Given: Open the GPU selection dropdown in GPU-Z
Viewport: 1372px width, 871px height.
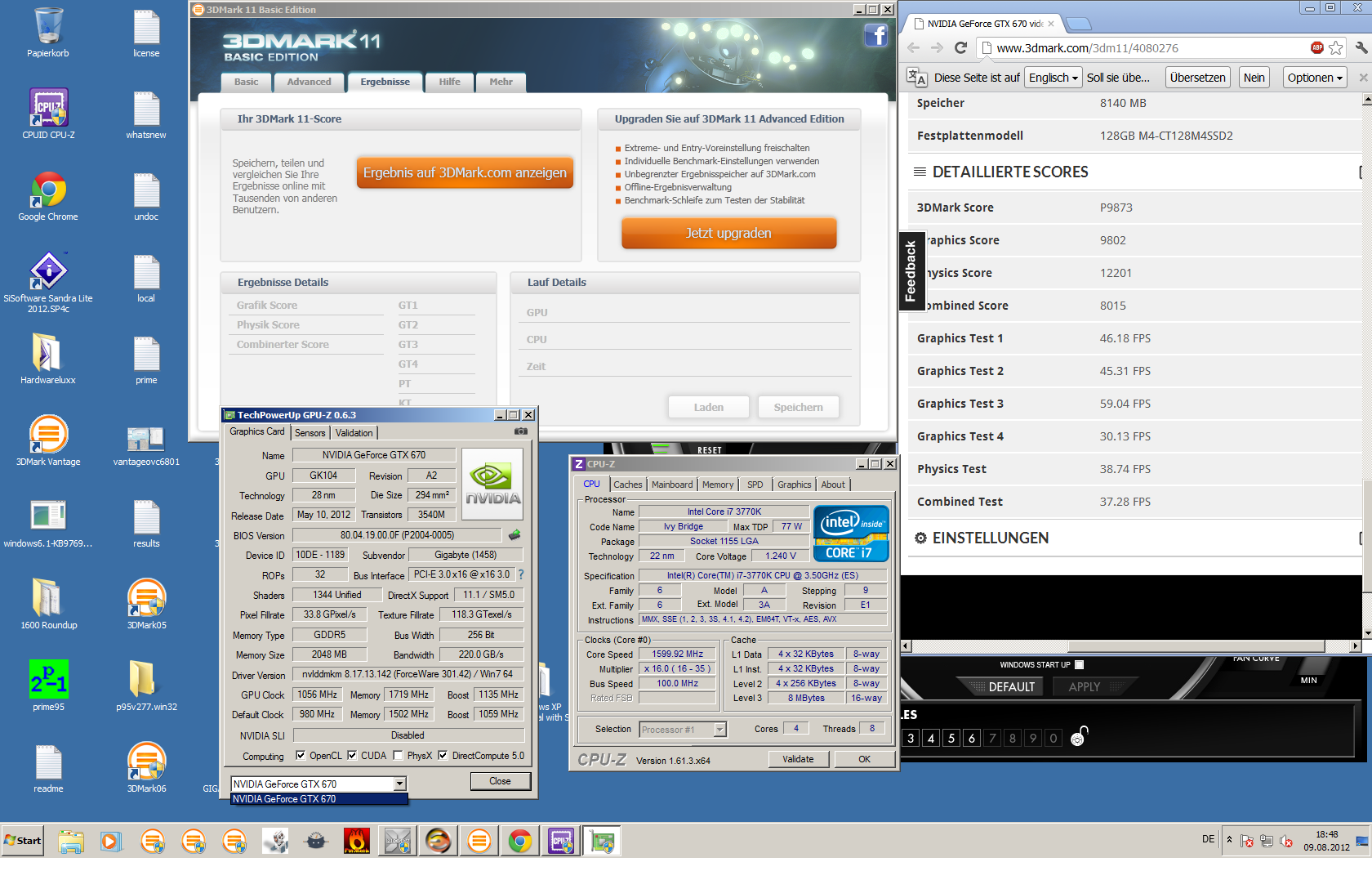Looking at the screenshot, I should tap(400, 784).
